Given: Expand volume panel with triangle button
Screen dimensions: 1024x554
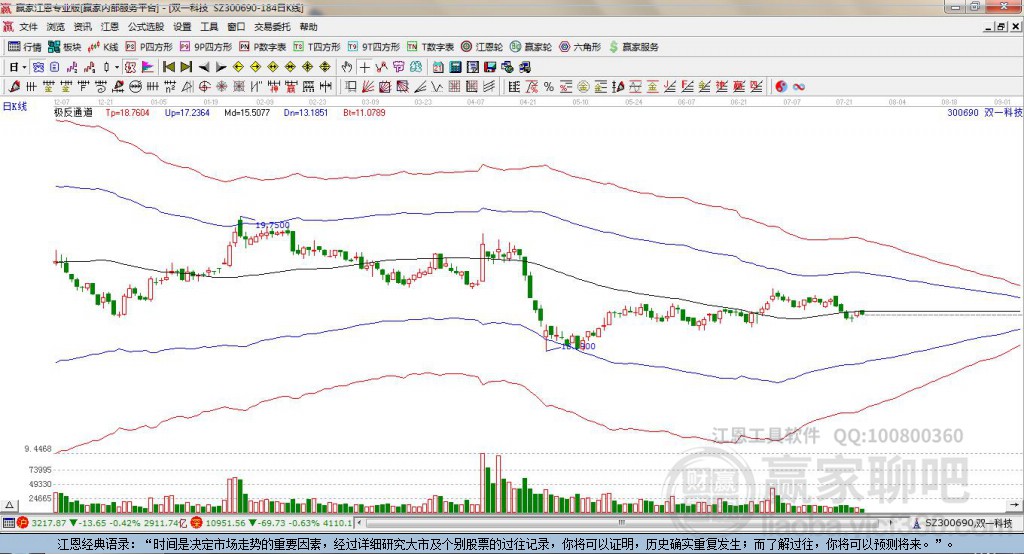Looking at the screenshot, I should pyautogui.click(x=9, y=505).
